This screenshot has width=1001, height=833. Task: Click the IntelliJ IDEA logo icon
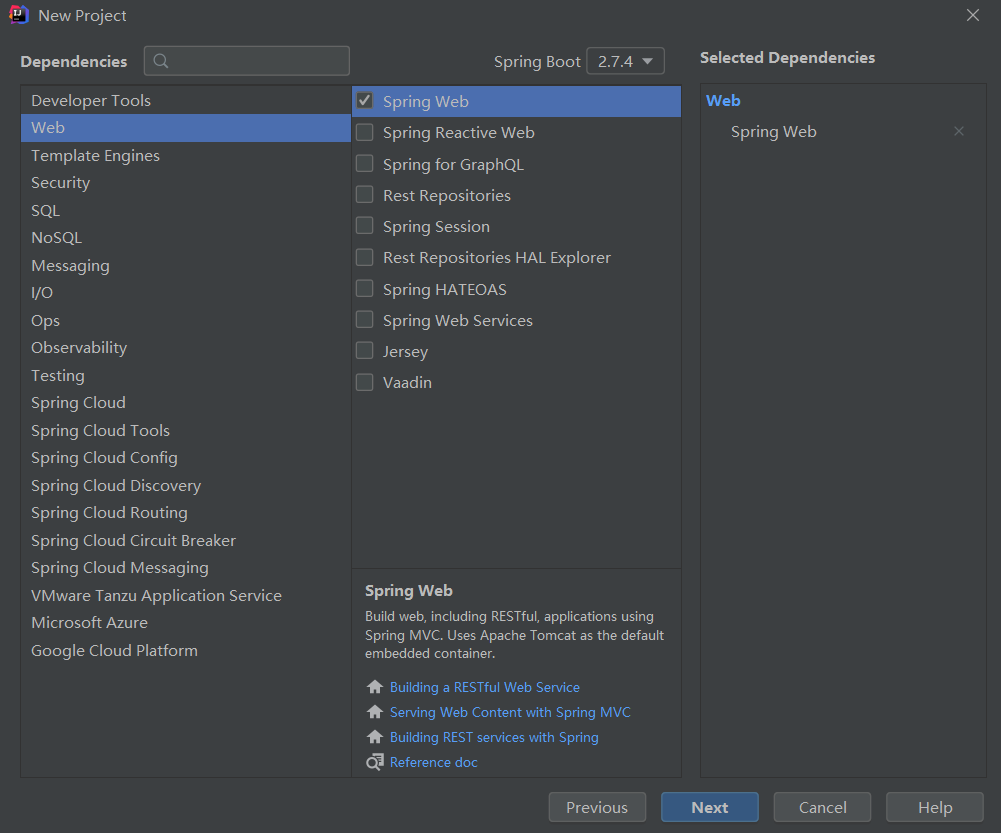(x=19, y=15)
